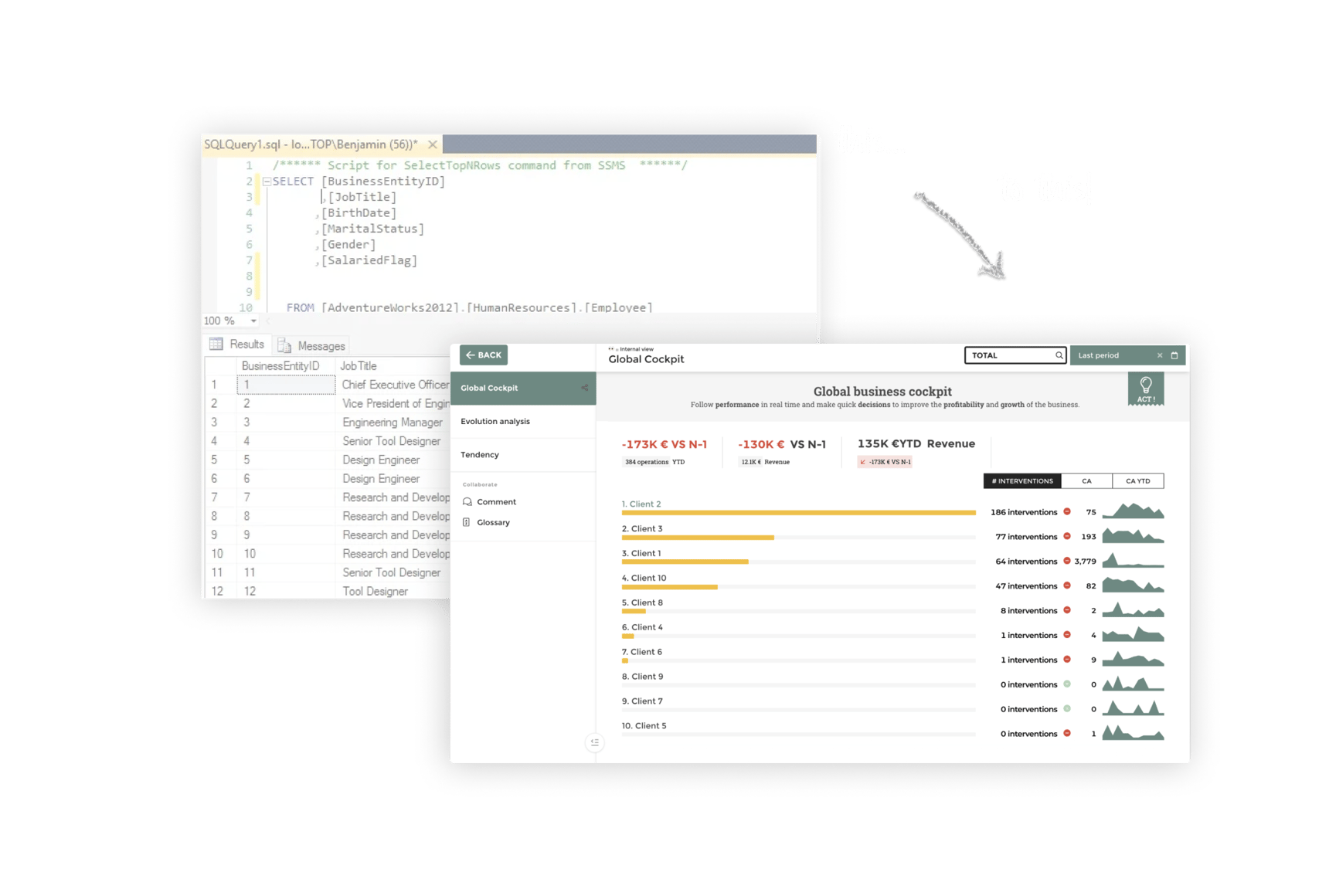Screen dimensions: 1329x896
Task: Click the Comment speech bubble icon
Action: (467, 502)
